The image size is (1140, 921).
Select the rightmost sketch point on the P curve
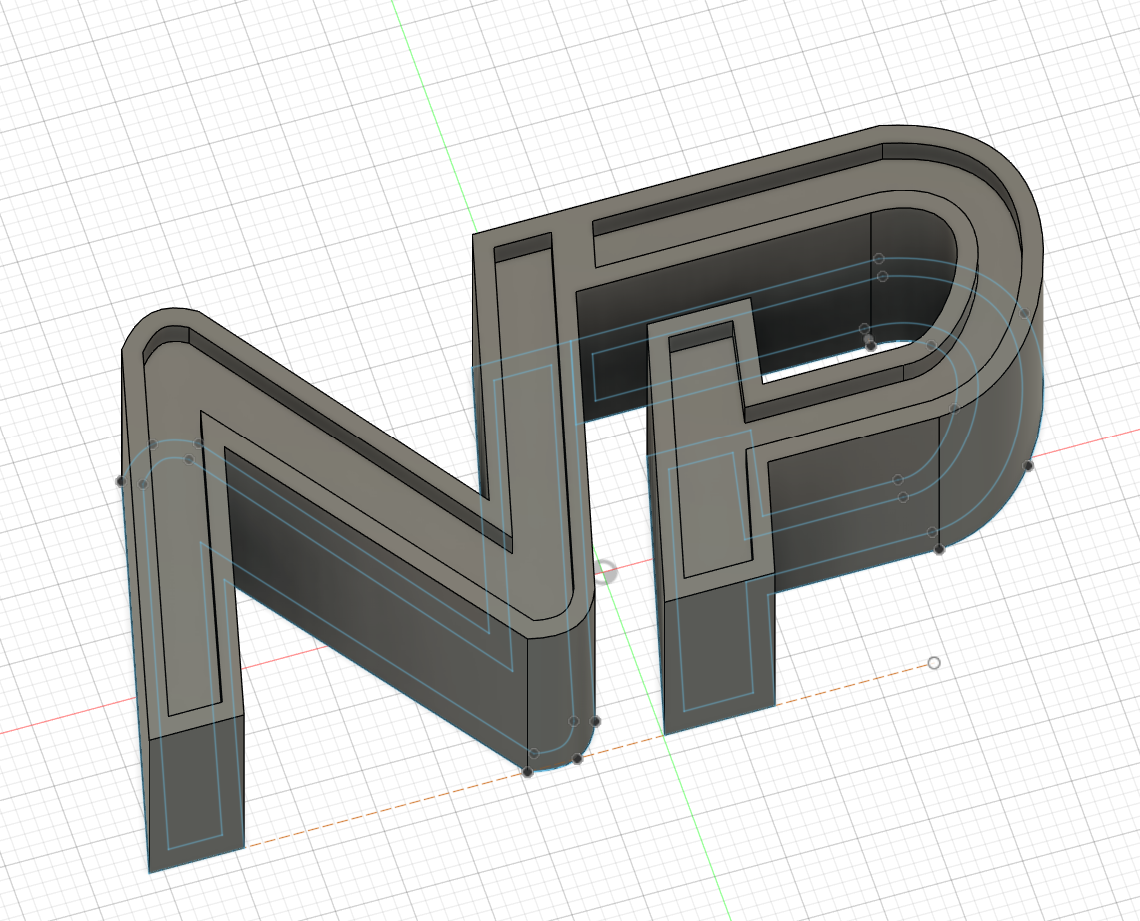[1028, 465]
